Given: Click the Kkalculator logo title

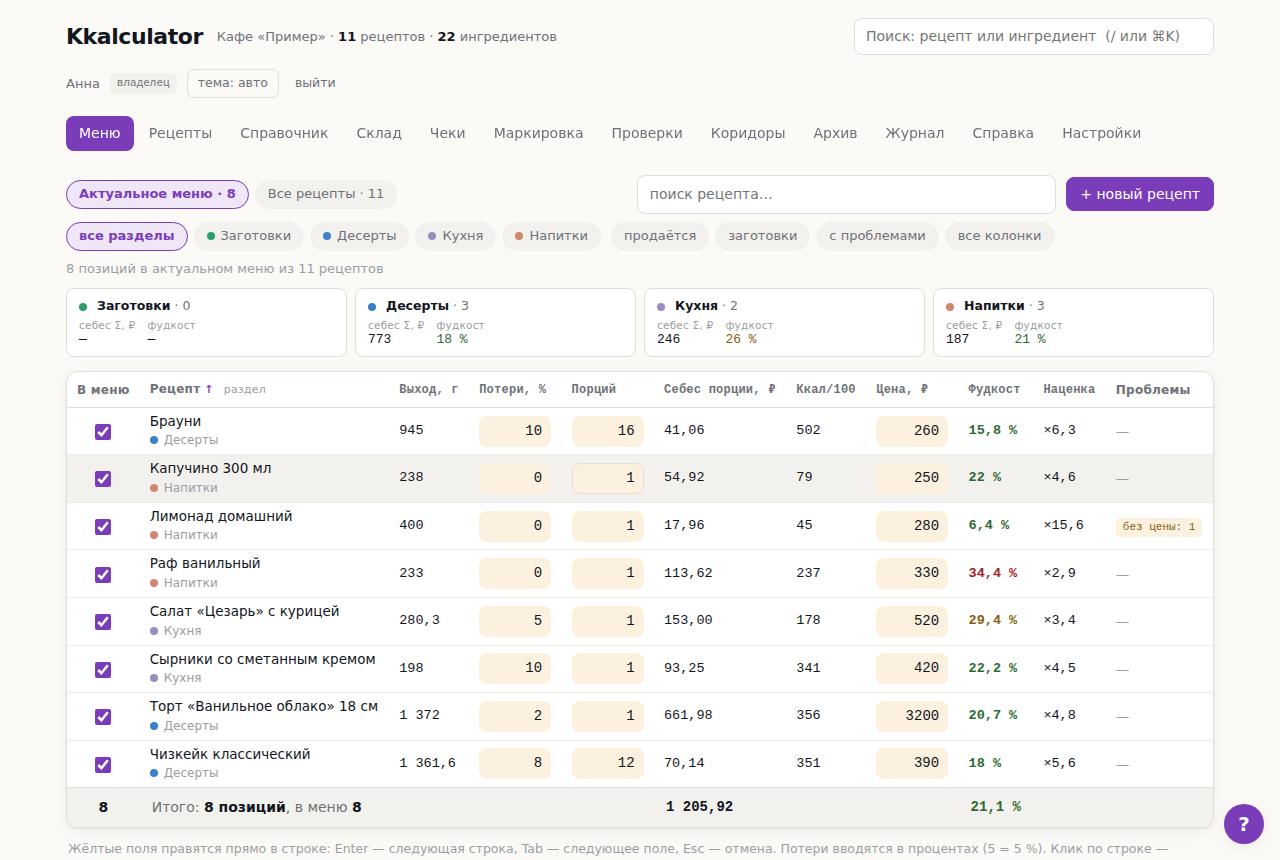Looking at the screenshot, I should pos(135,37).
